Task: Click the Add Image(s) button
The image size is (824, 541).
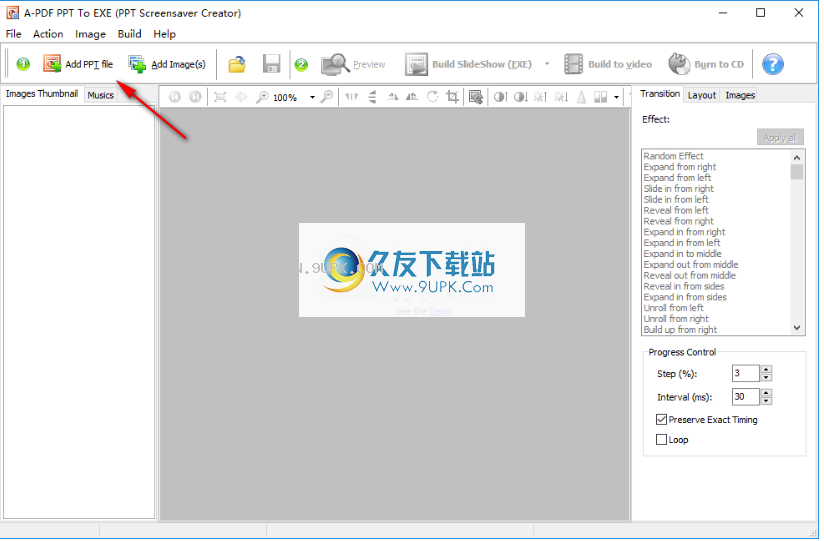Action: click(167, 64)
